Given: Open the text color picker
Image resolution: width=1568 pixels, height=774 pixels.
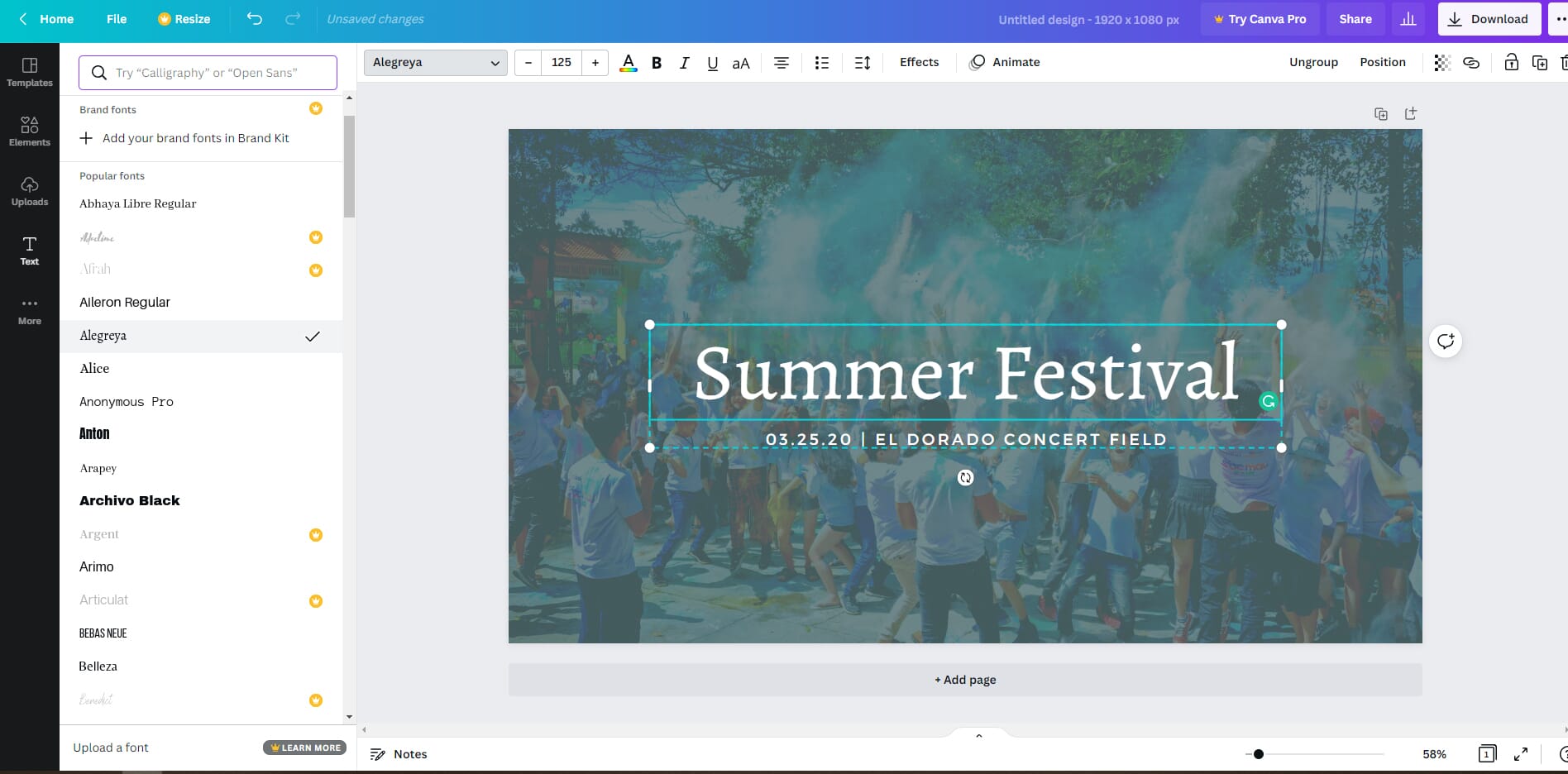Looking at the screenshot, I should coord(629,63).
